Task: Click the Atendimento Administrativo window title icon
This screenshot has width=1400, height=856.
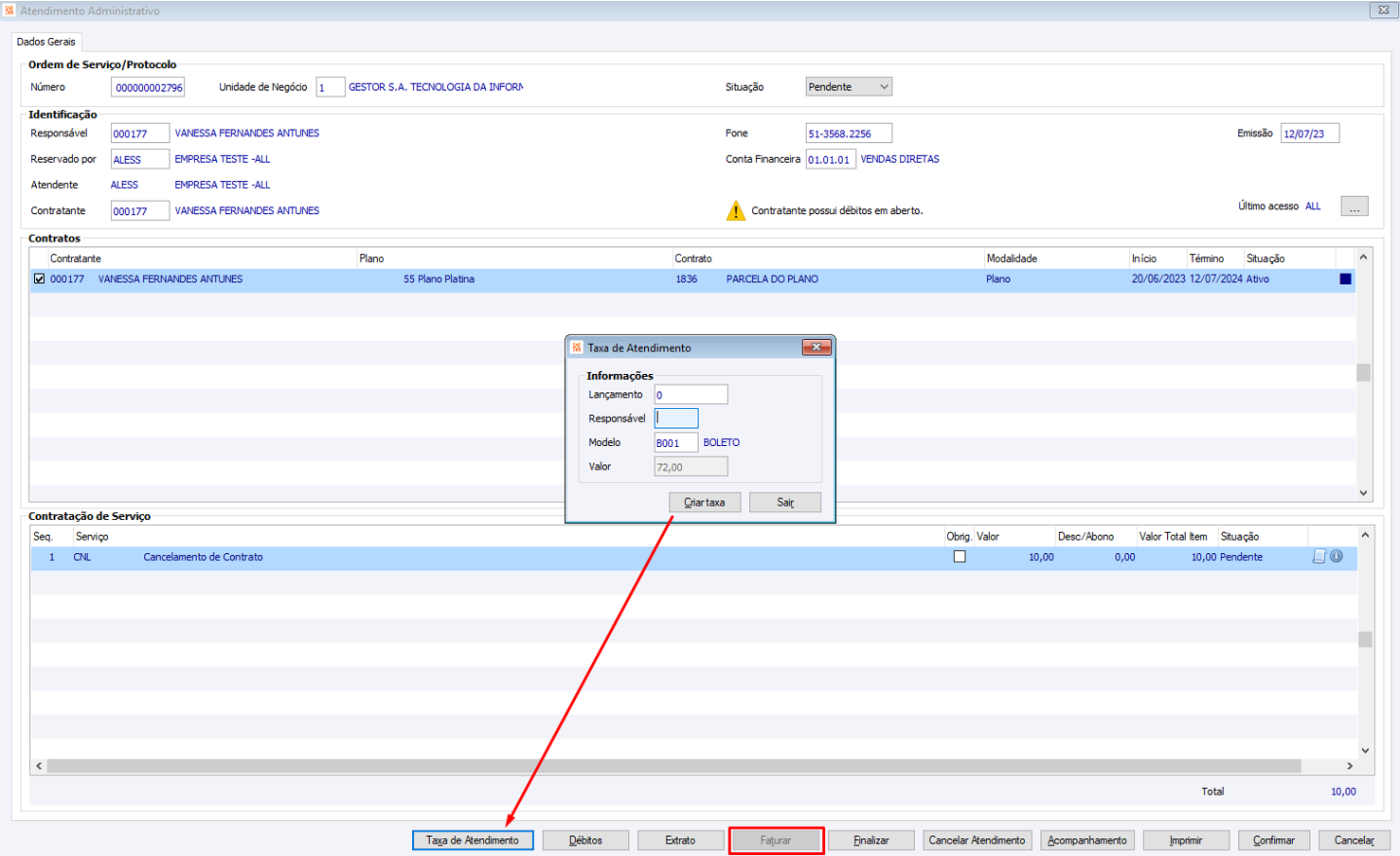Action: click(9, 10)
